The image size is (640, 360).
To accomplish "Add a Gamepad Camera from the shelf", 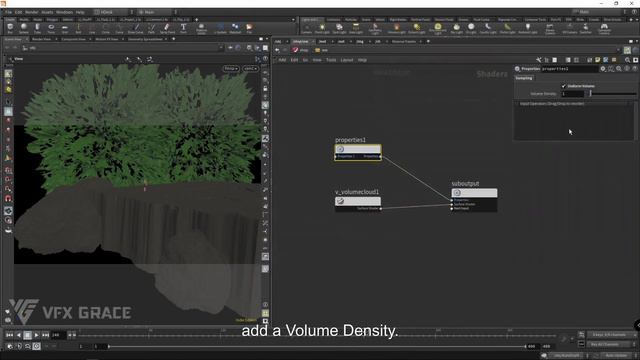I will coord(604,29).
